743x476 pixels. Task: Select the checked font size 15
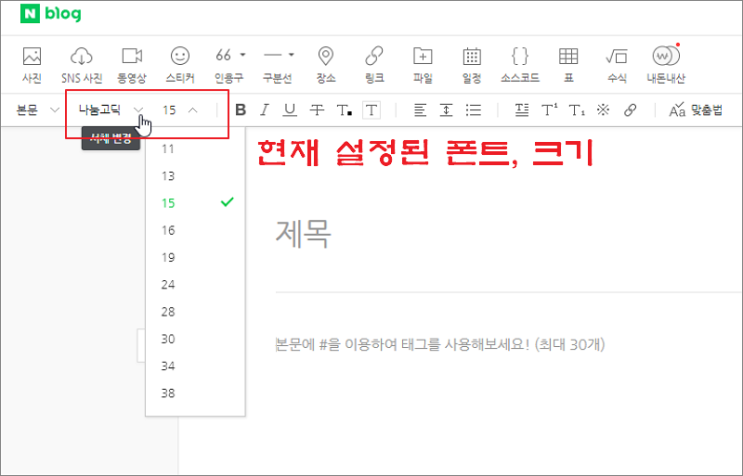pyautogui.click(x=195, y=203)
